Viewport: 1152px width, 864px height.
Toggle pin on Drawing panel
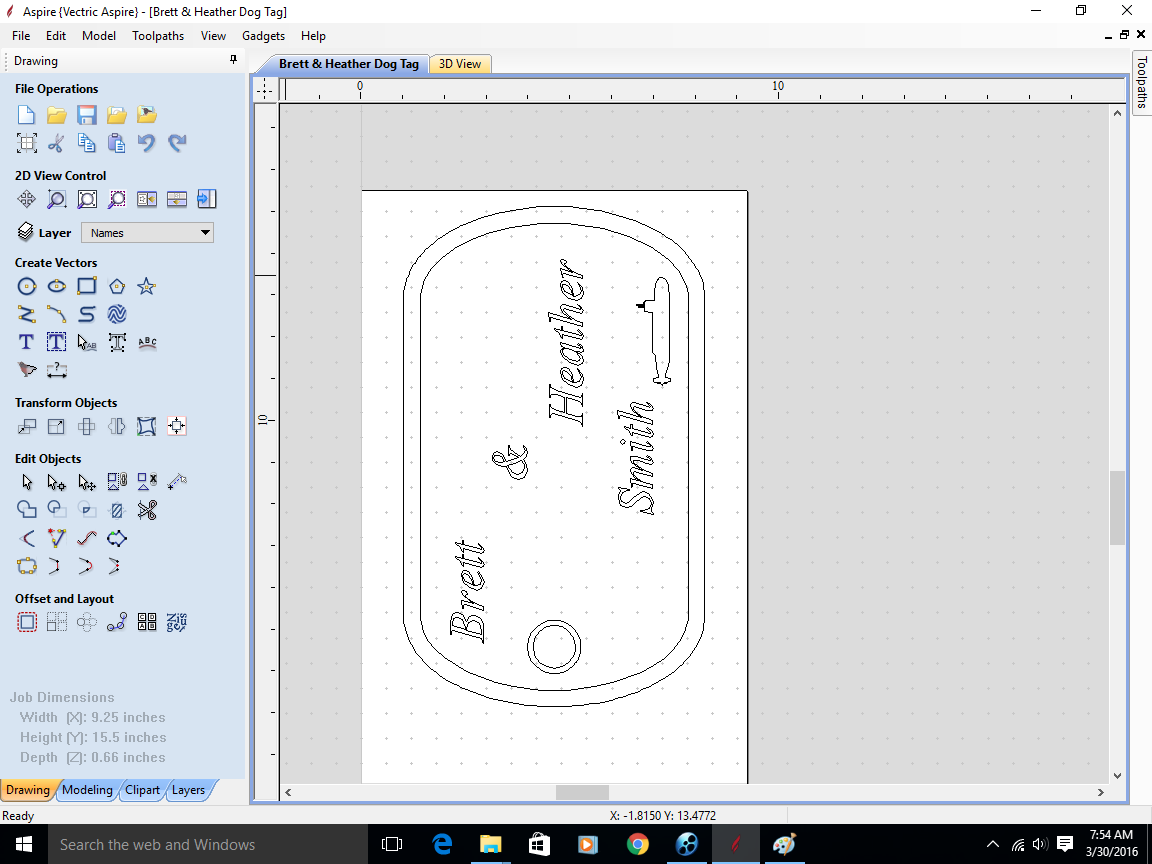point(234,60)
